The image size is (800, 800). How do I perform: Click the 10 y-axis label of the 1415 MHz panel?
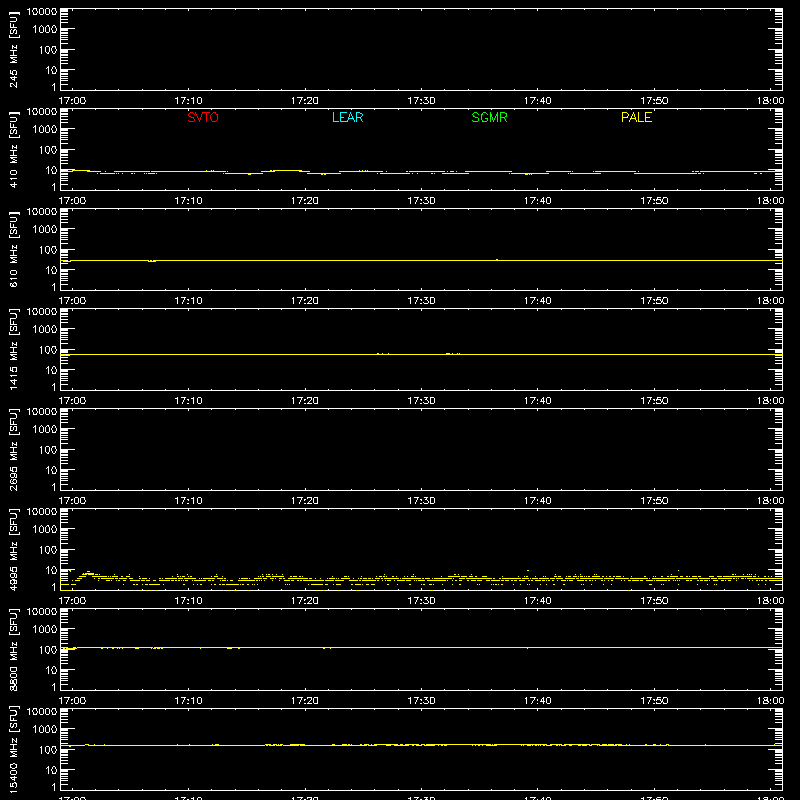[x=51, y=370]
